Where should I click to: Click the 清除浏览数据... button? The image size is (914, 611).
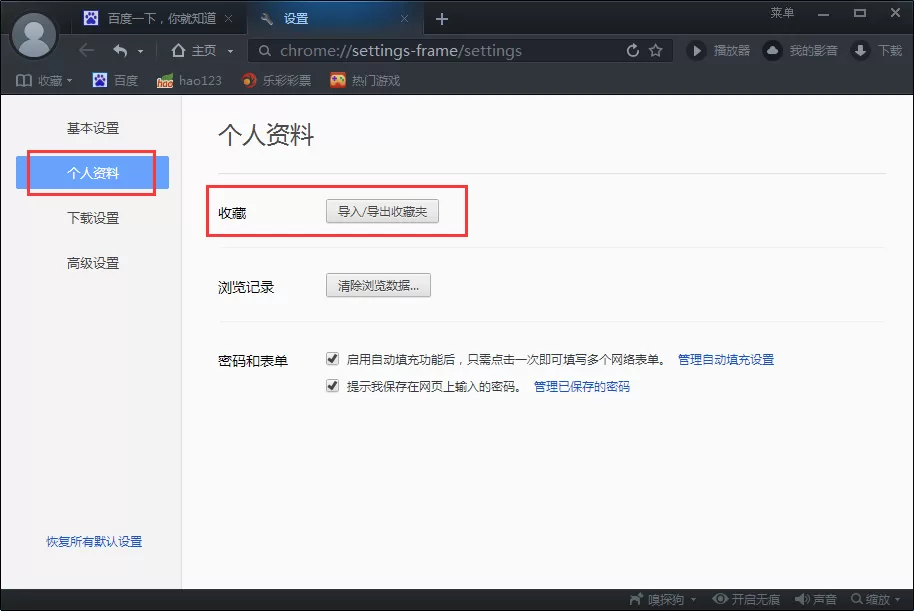378,286
